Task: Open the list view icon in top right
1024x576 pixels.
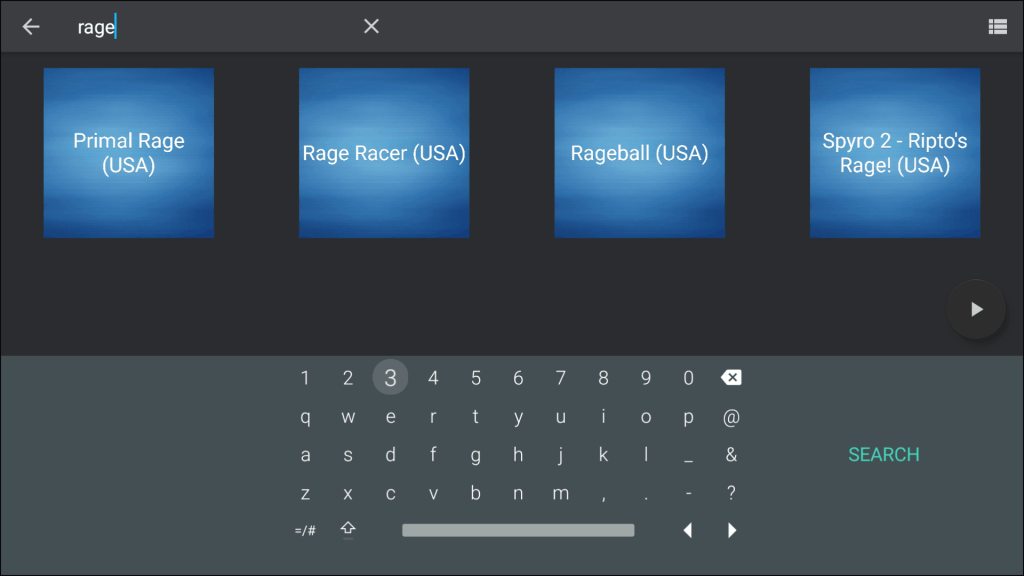Action: pos(997,27)
